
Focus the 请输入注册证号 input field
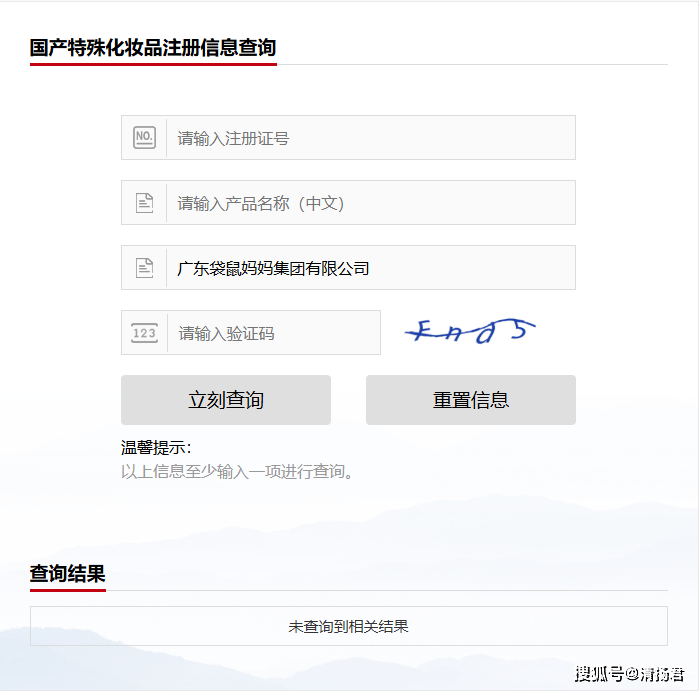click(370, 138)
